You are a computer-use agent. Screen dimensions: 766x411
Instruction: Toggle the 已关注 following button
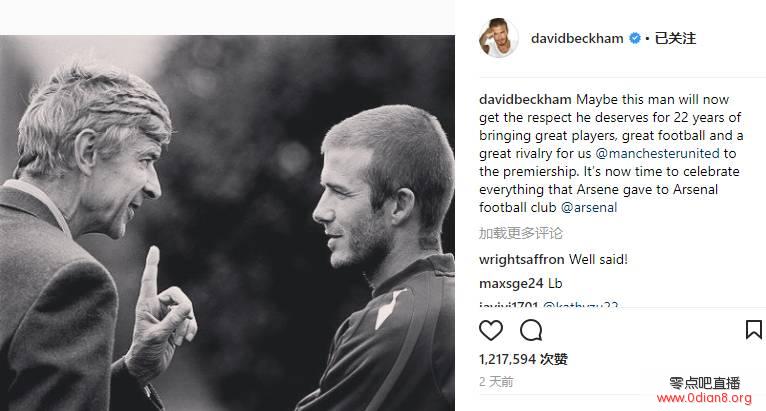pos(675,38)
